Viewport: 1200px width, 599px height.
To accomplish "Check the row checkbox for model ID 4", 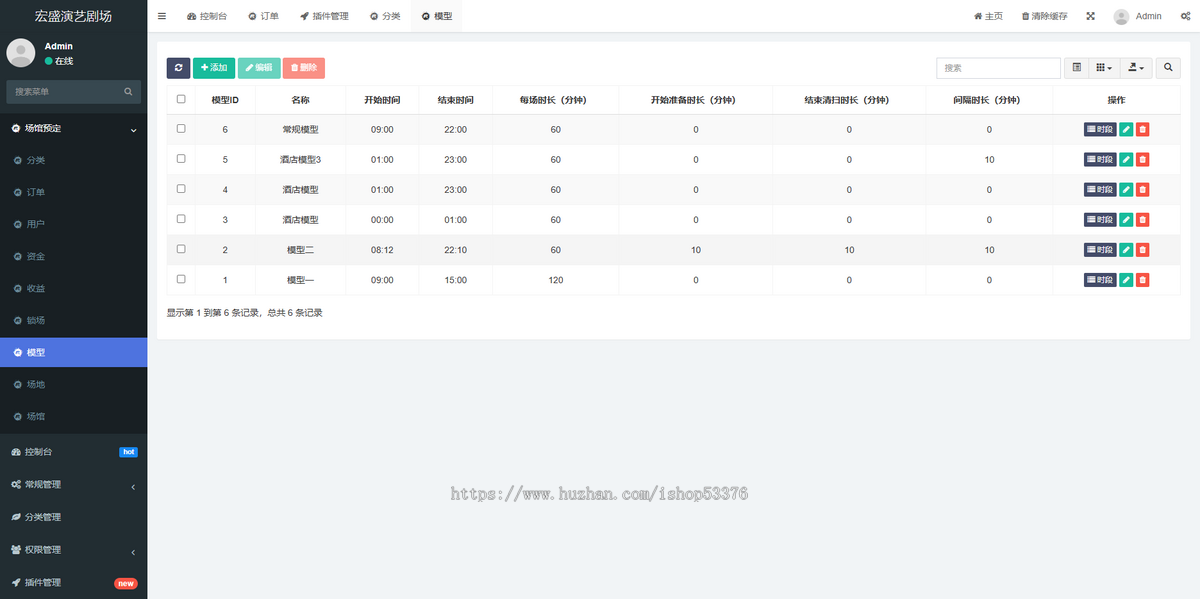I will click(x=181, y=189).
